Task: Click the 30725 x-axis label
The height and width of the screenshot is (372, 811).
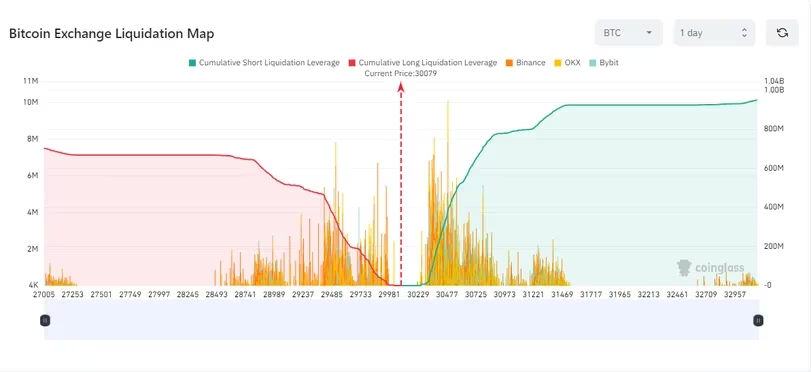Action: 476,293
